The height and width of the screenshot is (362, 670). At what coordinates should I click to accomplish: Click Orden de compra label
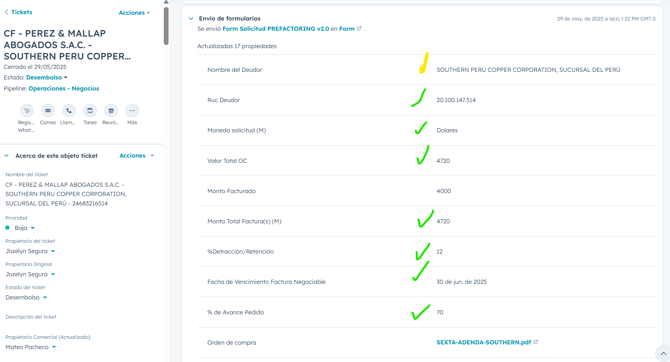(x=232, y=342)
